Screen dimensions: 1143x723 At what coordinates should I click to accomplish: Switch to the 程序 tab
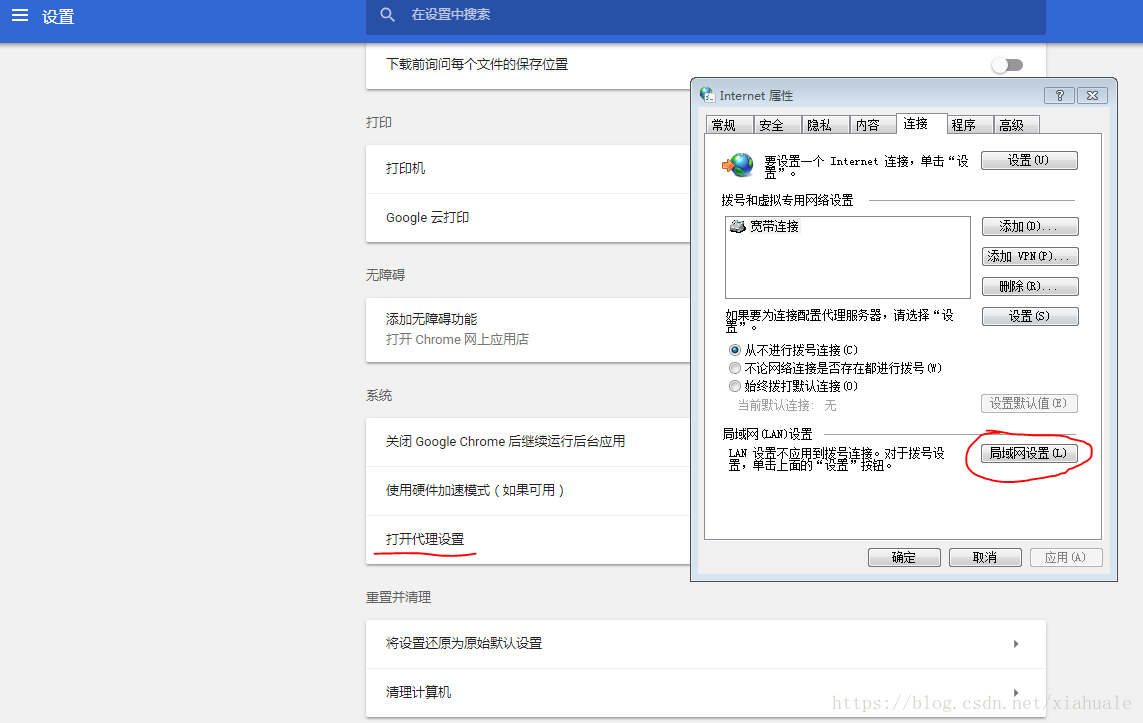pyautogui.click(x=970, y=125)
